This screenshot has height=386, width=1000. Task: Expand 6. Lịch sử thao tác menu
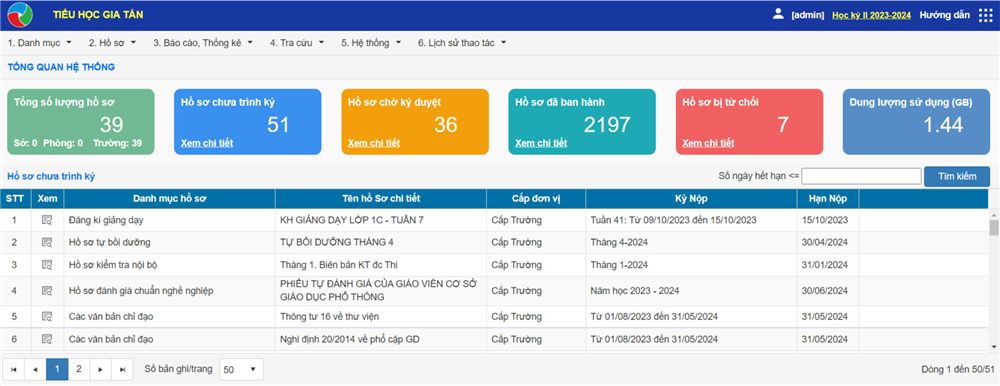tap(462, 43)
